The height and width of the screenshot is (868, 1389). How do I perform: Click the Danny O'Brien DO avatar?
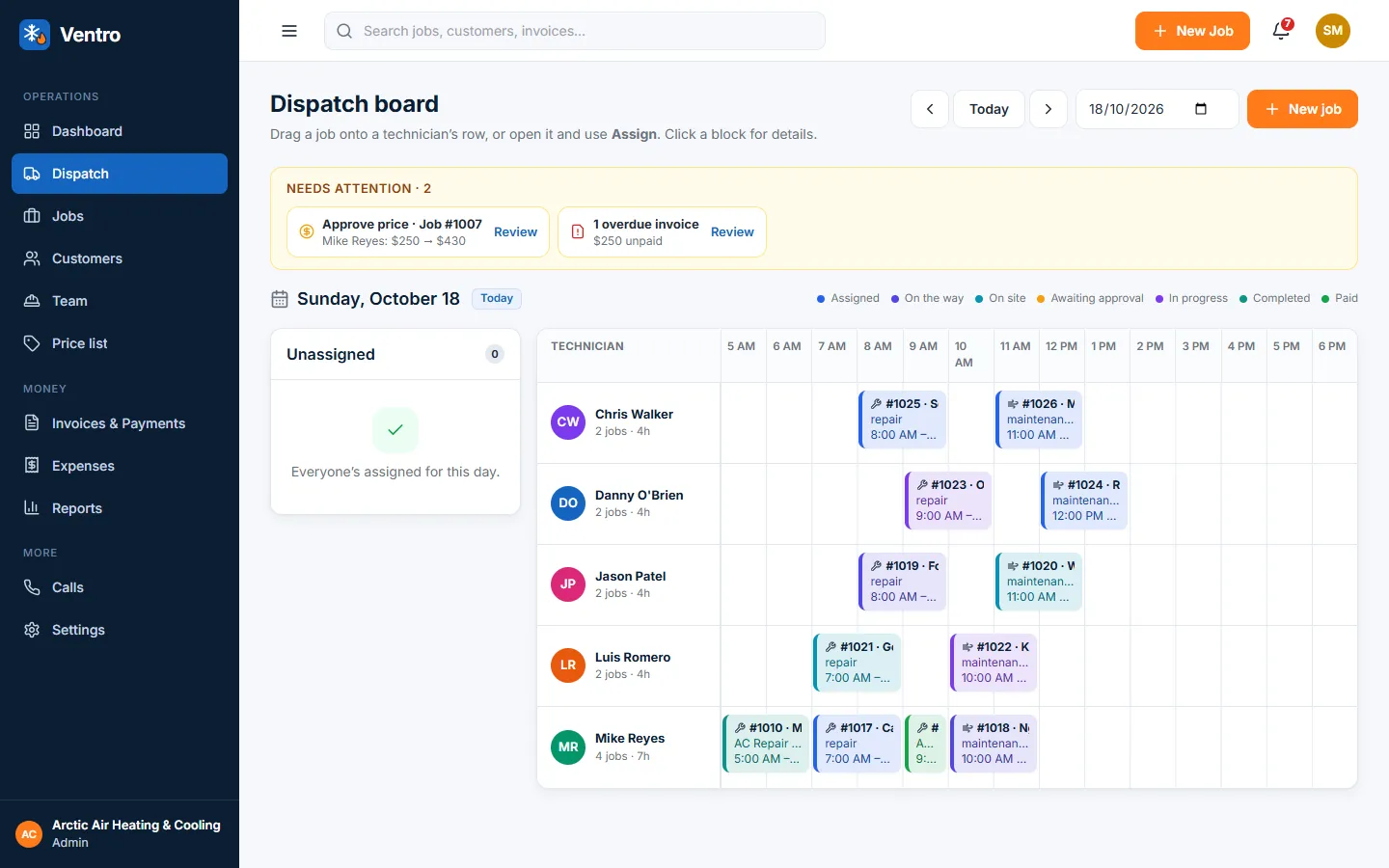click(568, 503)
